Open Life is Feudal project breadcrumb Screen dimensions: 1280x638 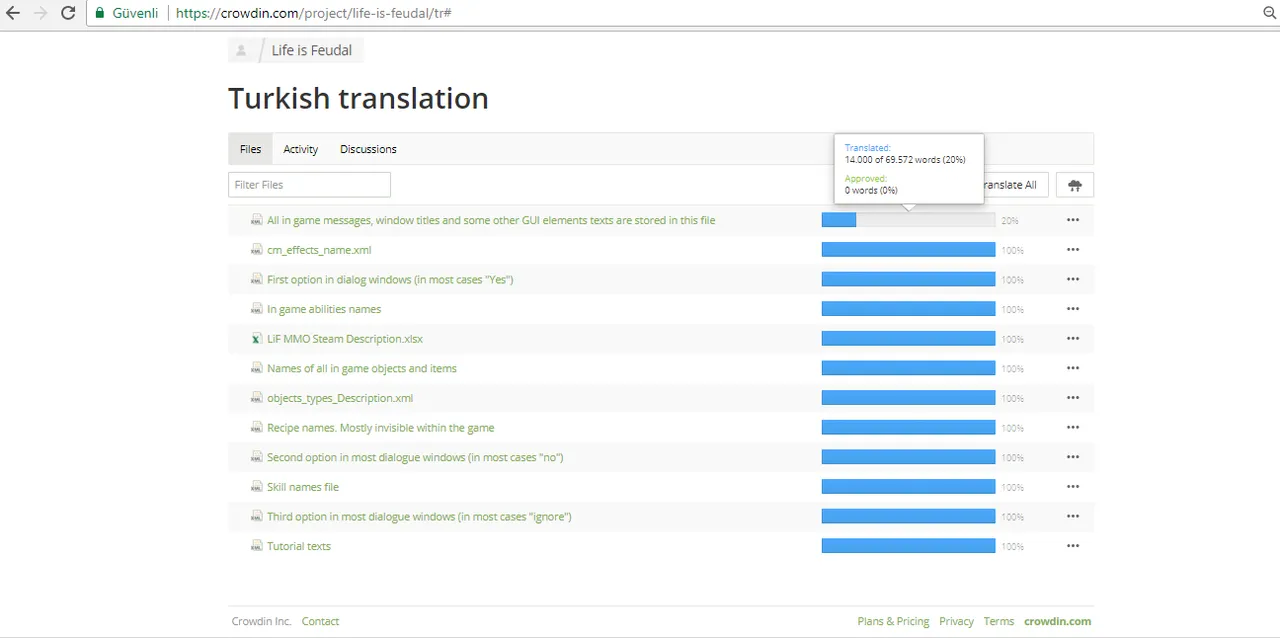click(x=312, y=51)
